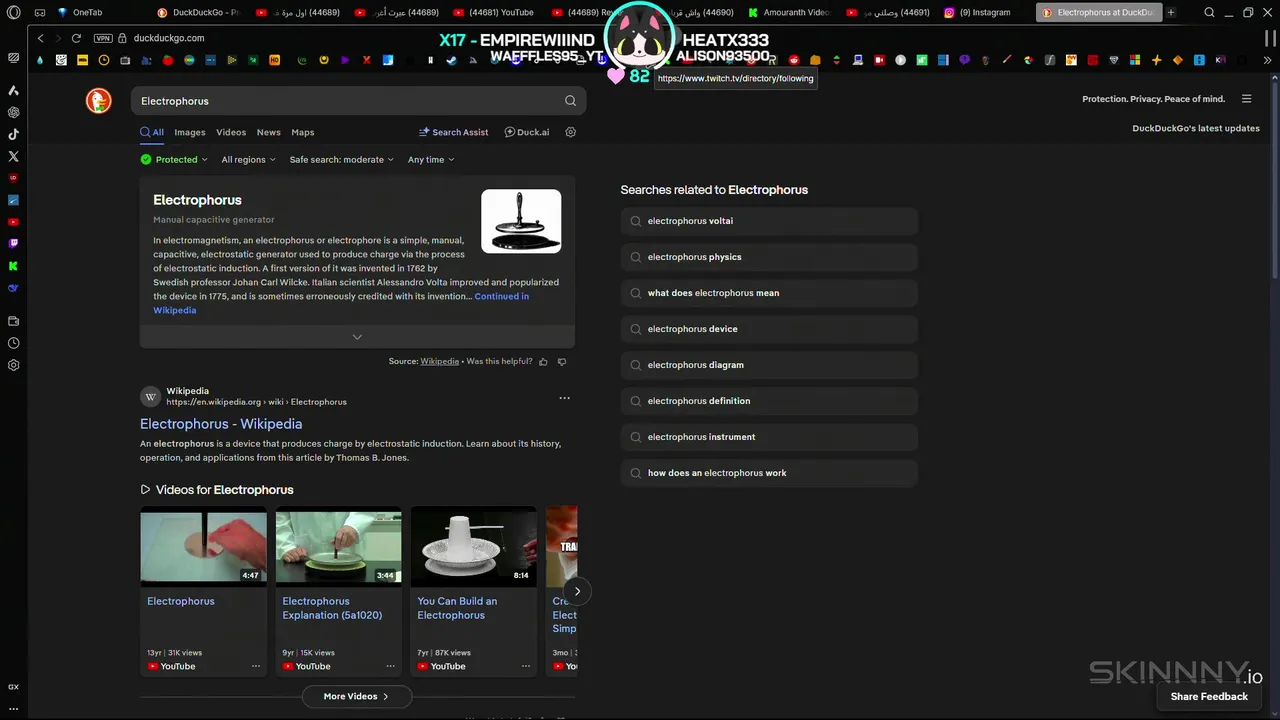Open the Opera menu logo icon

click(x=13, y=13)
